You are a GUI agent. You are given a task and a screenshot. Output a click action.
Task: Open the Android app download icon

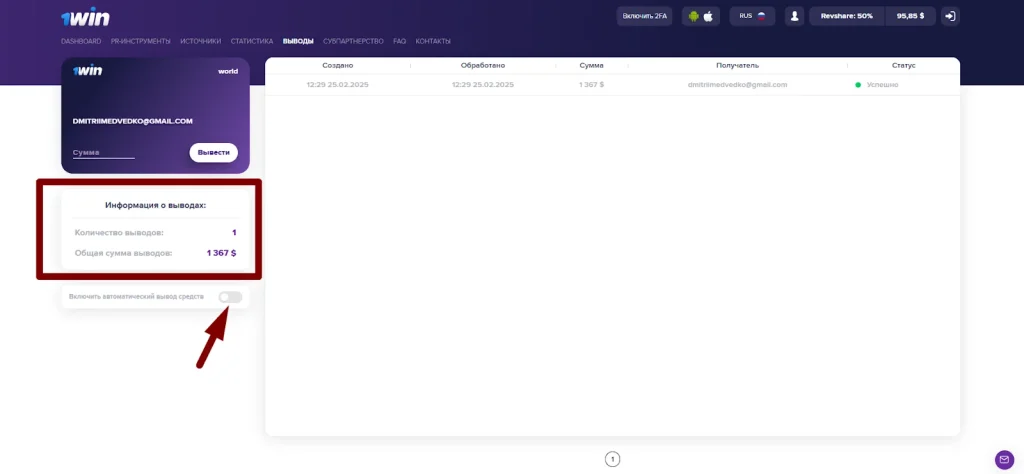click(694, 16)
